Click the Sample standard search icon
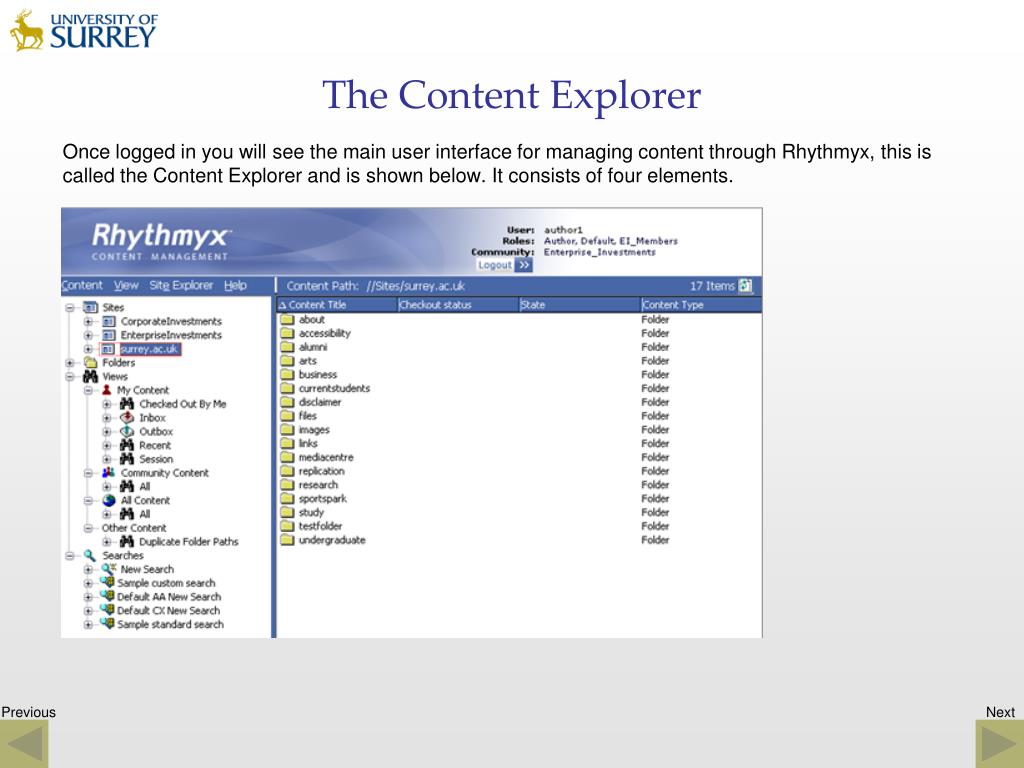The width and height of the screenshot is (1024, 768). point(107,624)
